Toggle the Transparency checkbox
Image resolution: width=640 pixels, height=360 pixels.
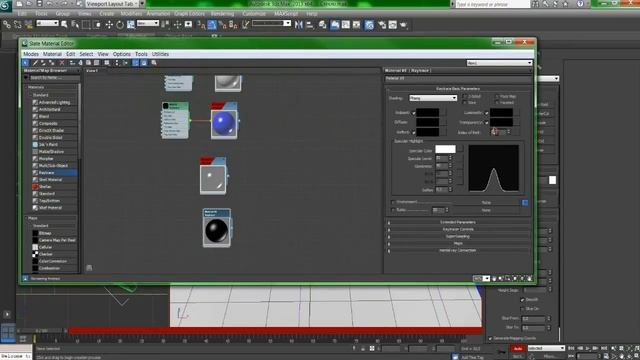click(x=487, y=122)
